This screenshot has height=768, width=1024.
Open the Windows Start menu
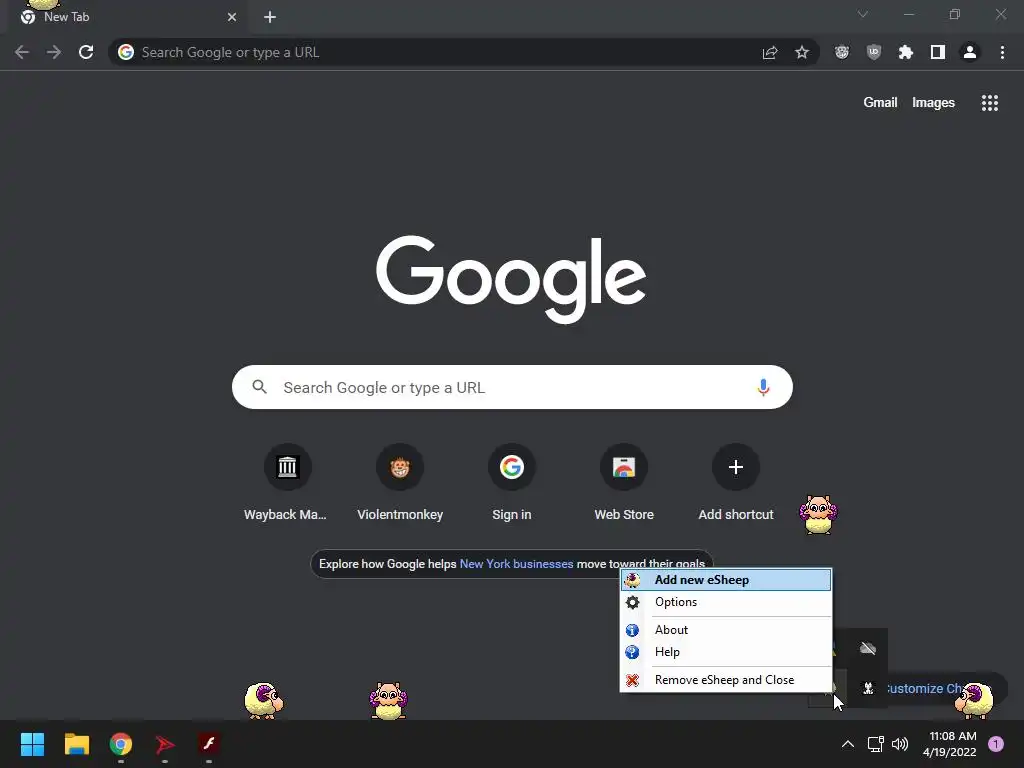[32, 744]
